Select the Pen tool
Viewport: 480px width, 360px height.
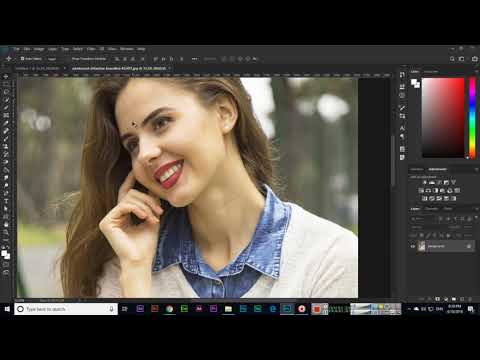click(6, 193)
